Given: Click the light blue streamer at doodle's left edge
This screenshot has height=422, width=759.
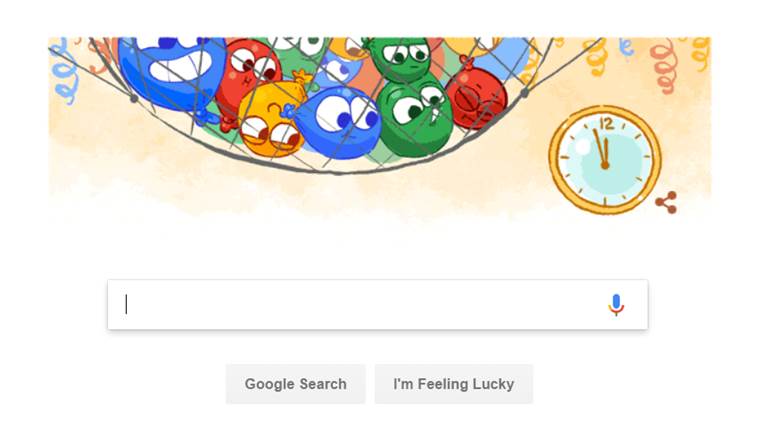Looking at the screenshot, I should (x=65, y=73).
